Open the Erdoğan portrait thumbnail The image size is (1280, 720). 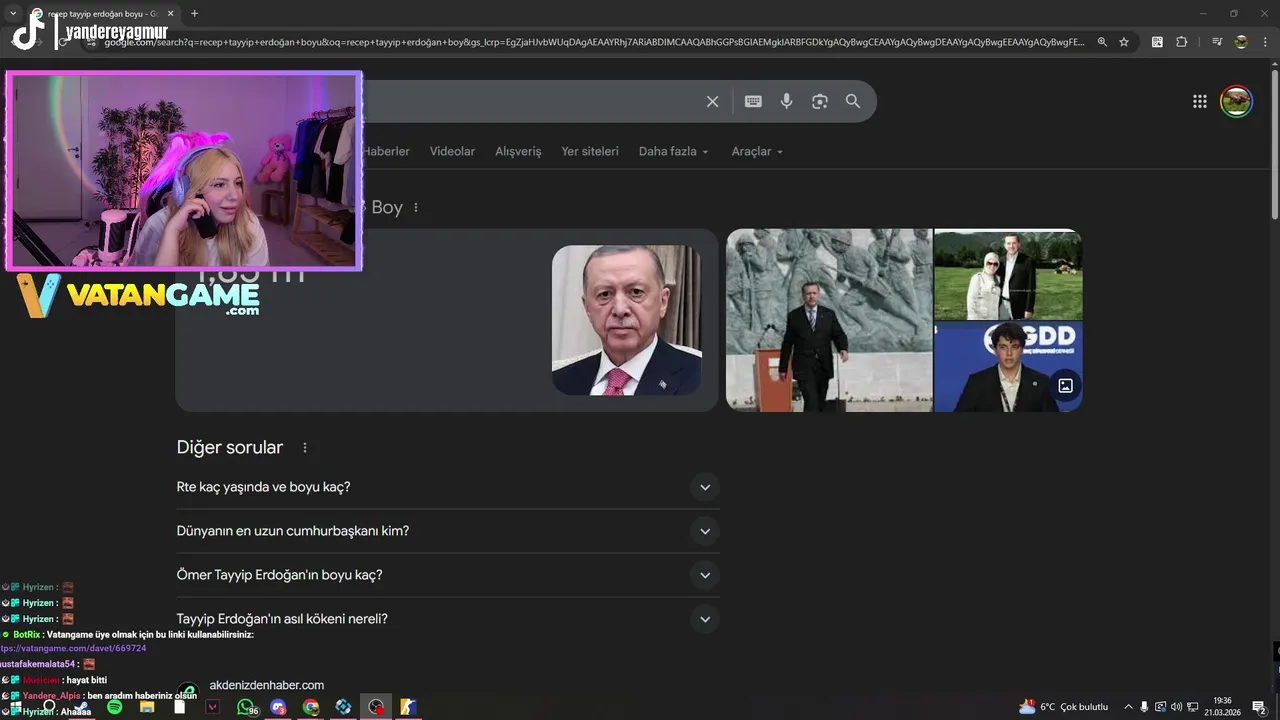click(x=627, y=320)
